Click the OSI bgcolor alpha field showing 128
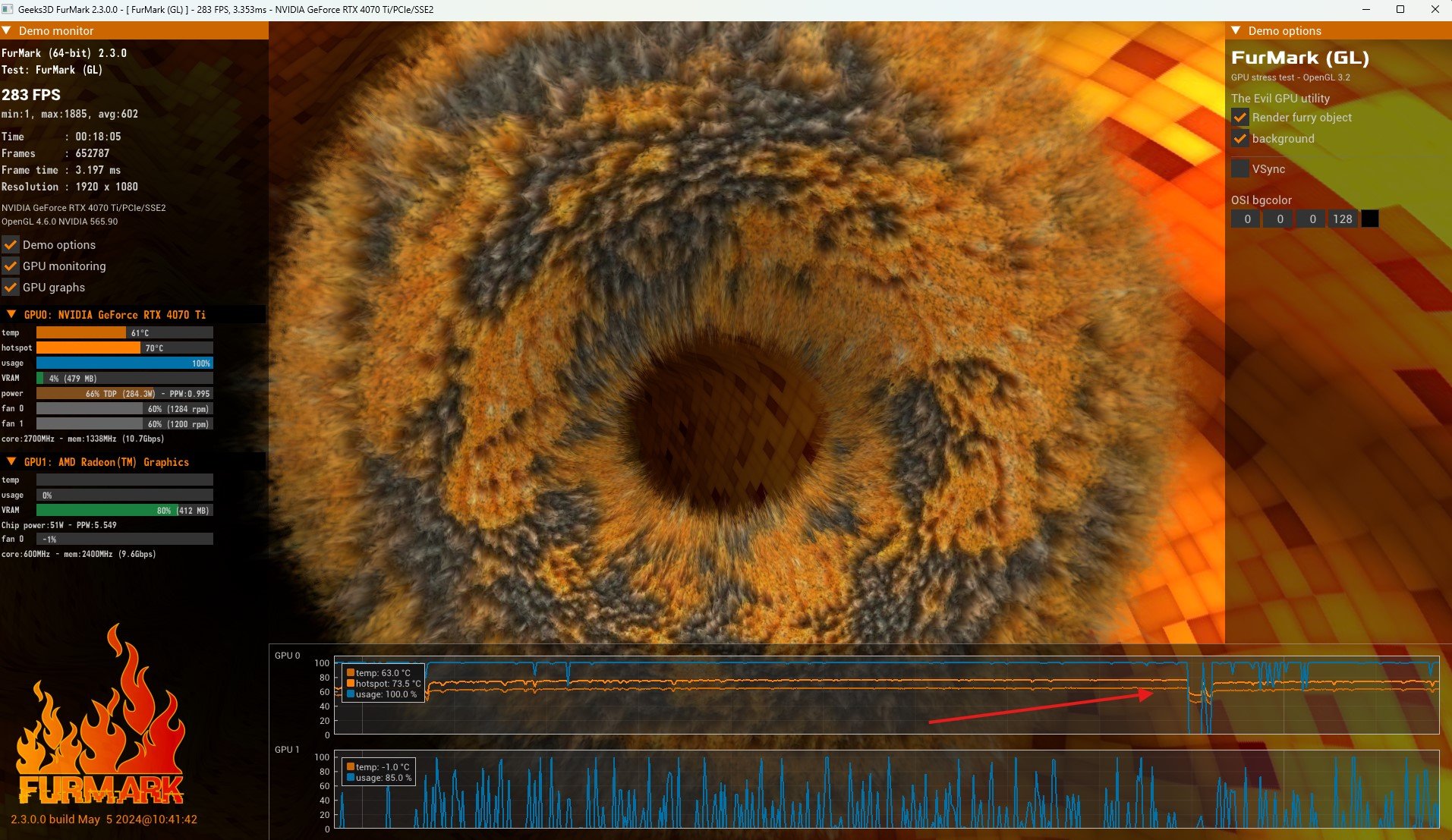Image resolution: width=1452 pixels, height=840 pixels. point(1342,219)
